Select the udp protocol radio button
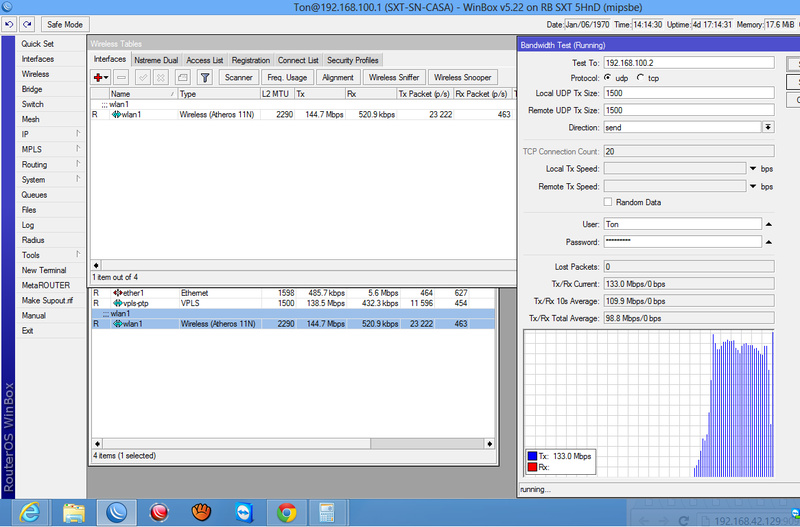The height and width of the screenshot is (527, 800). coord(608,78)
